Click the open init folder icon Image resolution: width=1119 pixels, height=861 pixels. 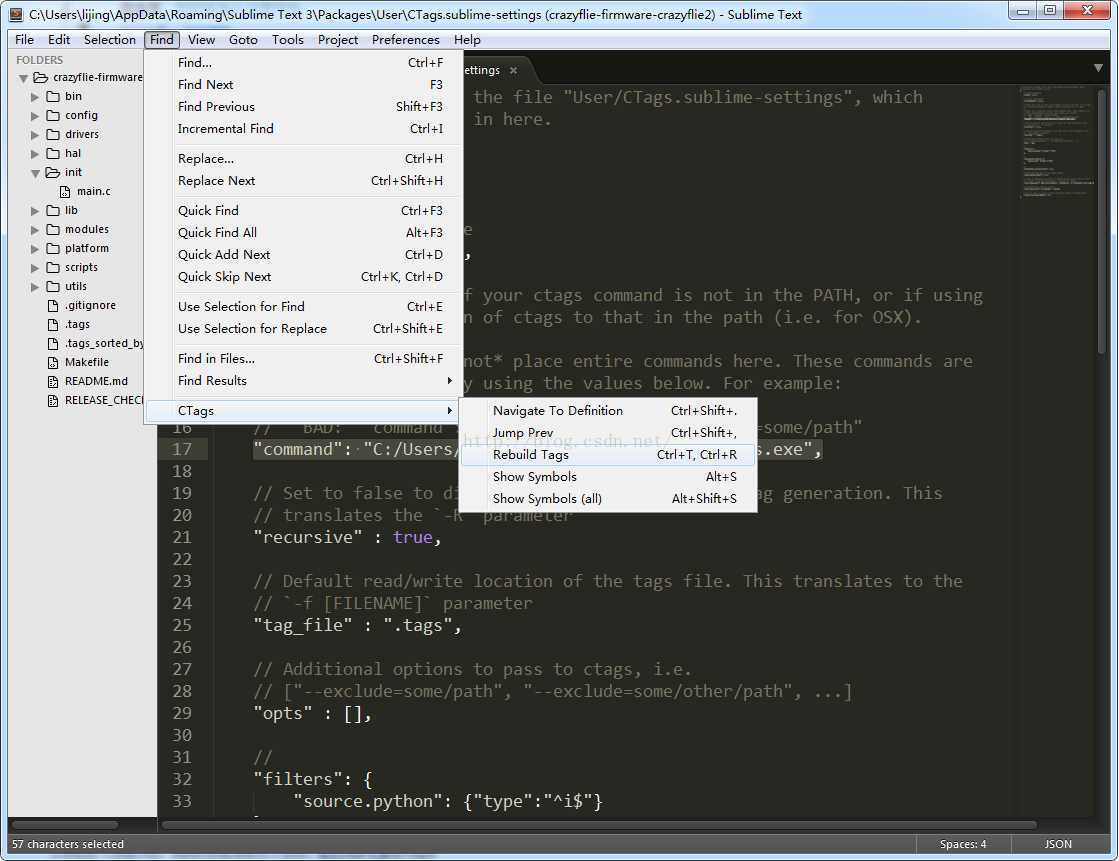53,172
